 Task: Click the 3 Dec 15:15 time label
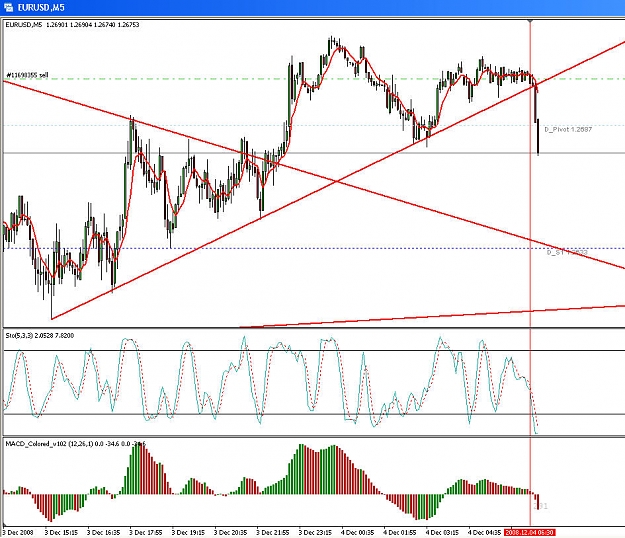[x=61, y=532]
